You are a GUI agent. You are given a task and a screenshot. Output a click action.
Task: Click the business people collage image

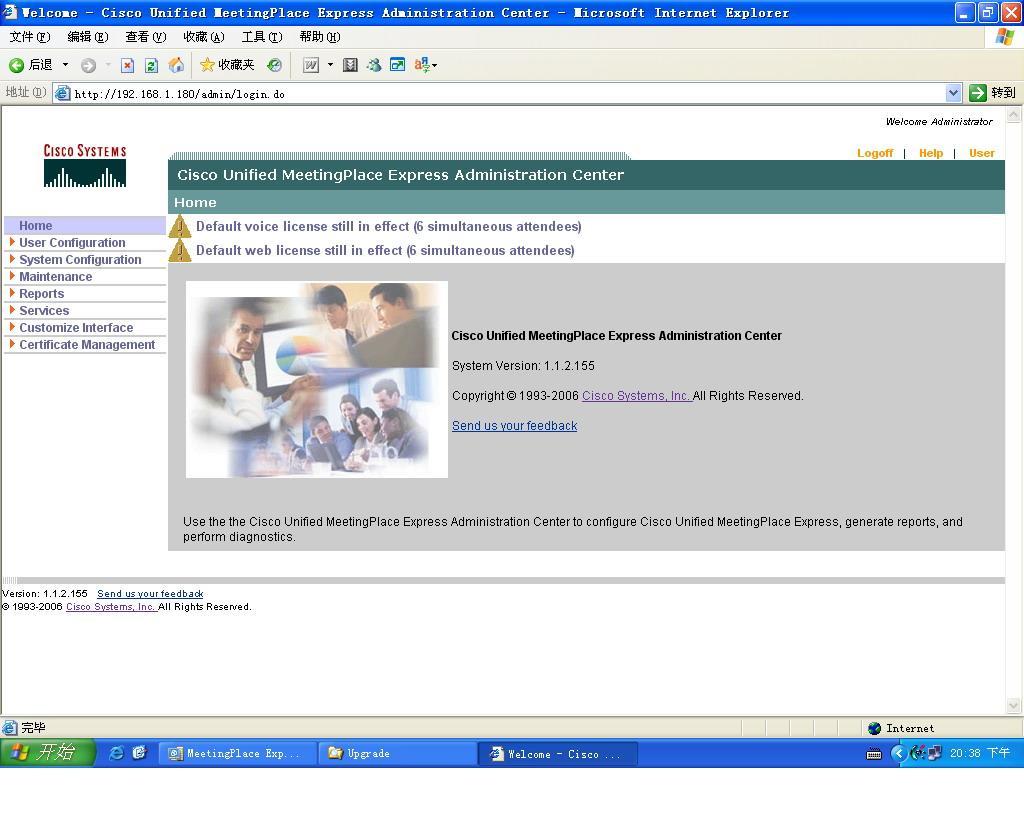[317, 379]
